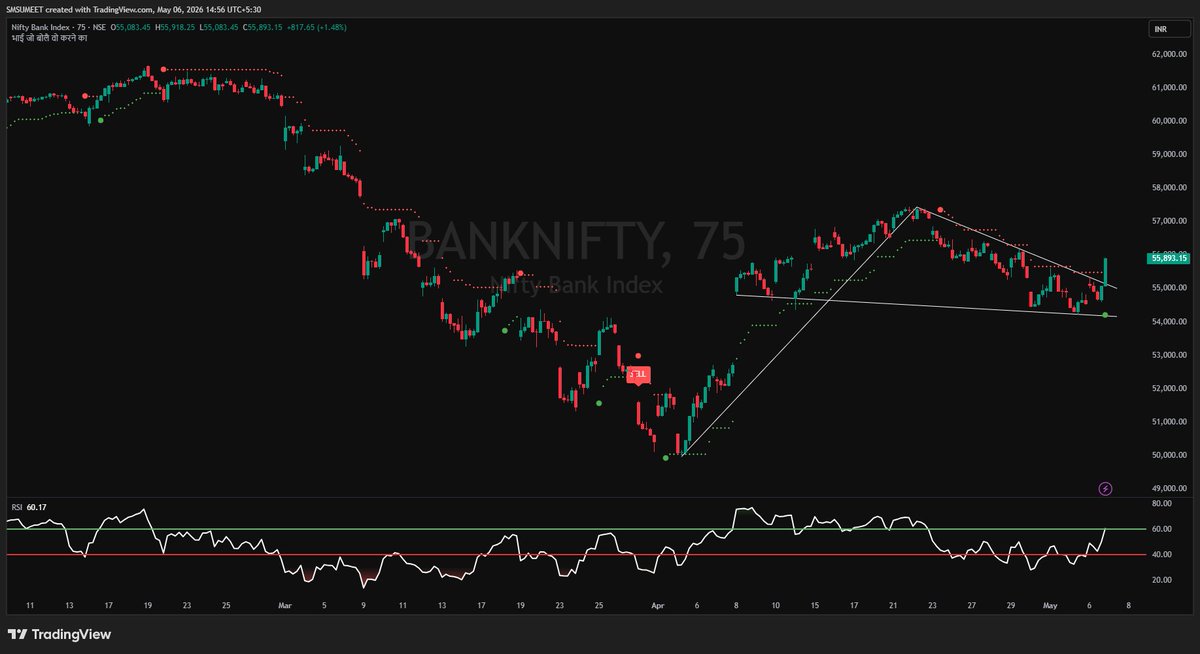The width and height of the screenshot is (1200, 654).
Task: Click the date label 21 on time axis
Action: [893, 606]
